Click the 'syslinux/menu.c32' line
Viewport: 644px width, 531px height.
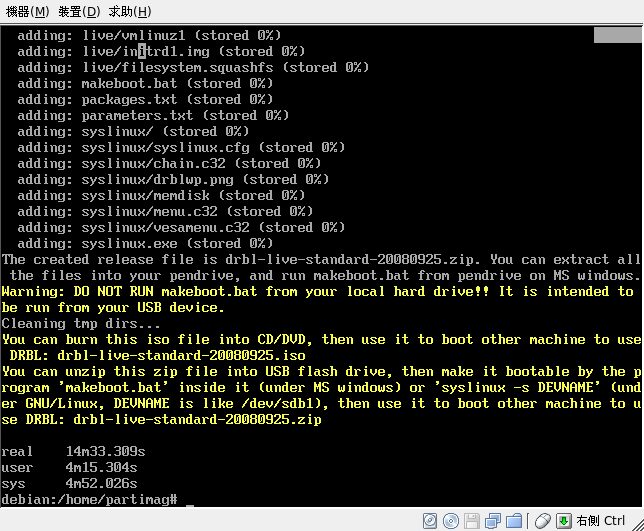pyautogui.click(x=165, y=211)
